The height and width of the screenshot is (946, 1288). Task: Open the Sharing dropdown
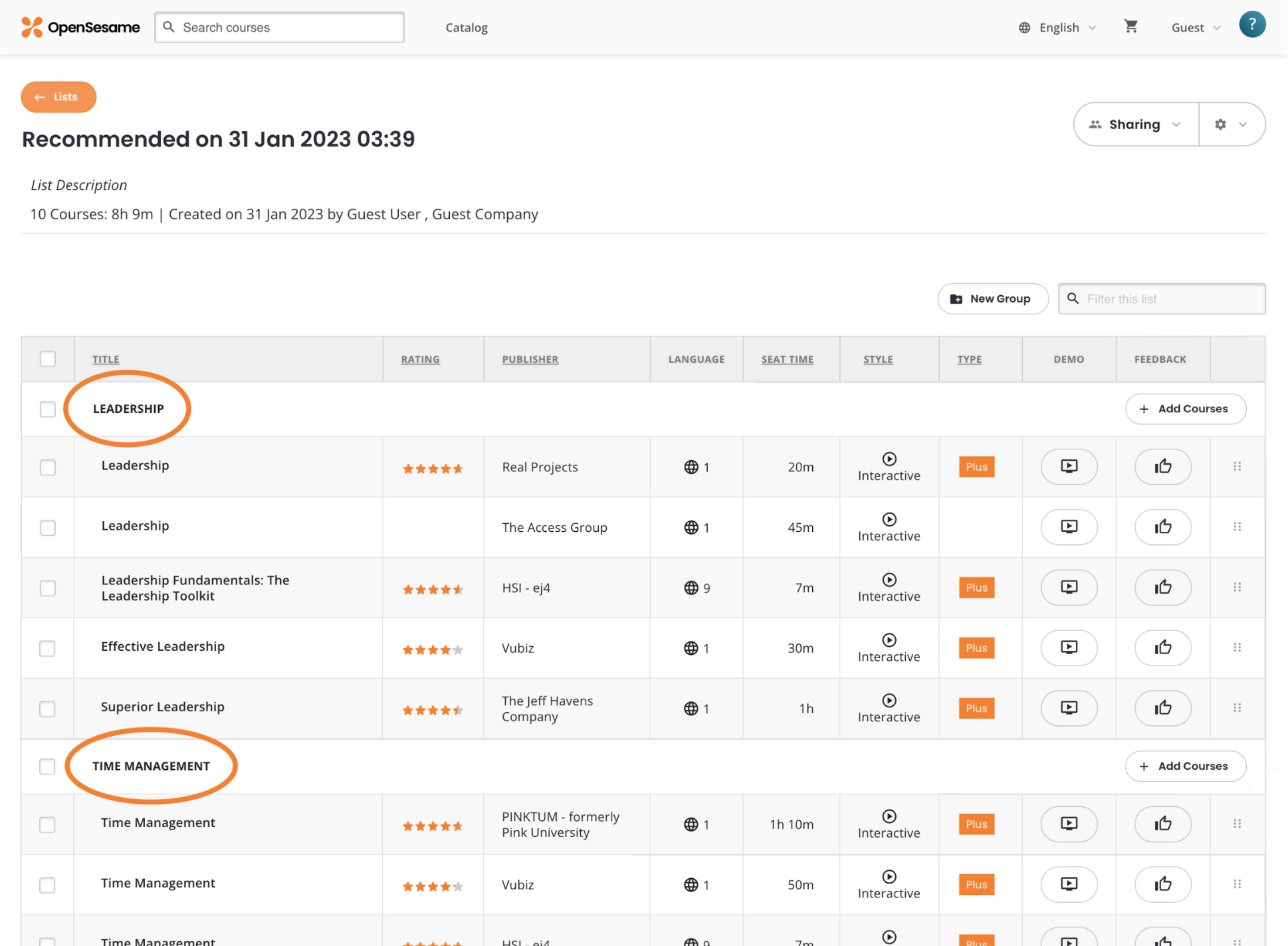pyautogui.click(x=1136, y=124)
